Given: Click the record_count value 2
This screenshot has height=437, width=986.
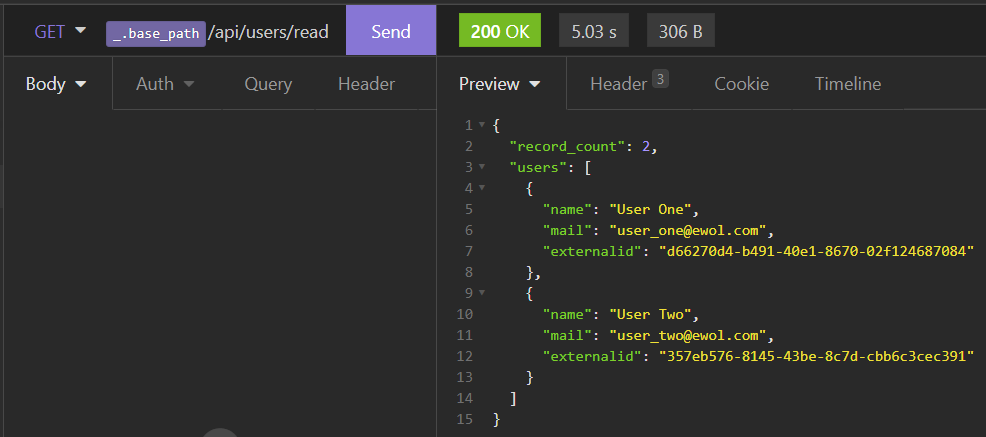Looking at the screenshot, I should pos(646,147).
